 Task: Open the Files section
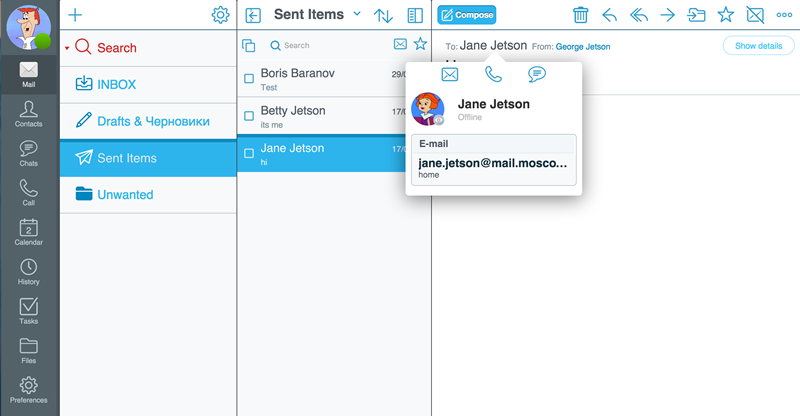coord(29,350)
